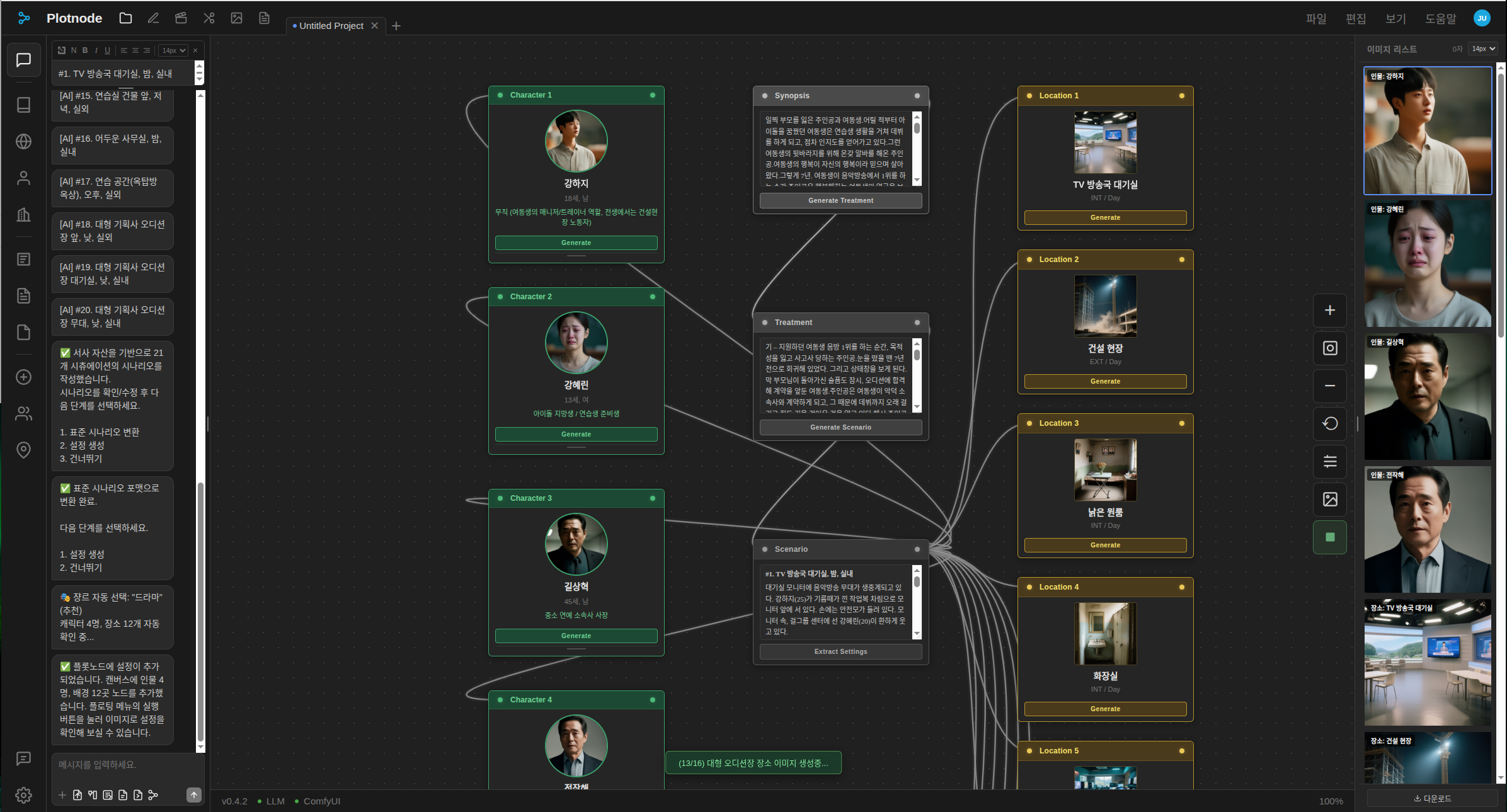Close the text formatting toolbar with X
The height and width of the screenshot is (812, 1507).
(195, 50)
